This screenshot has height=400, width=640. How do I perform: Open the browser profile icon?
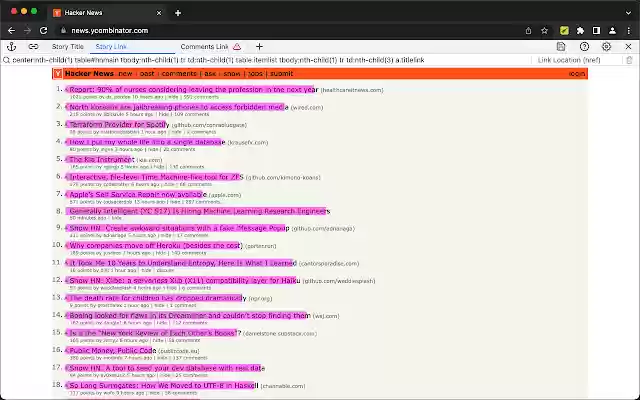coord(612,31)
